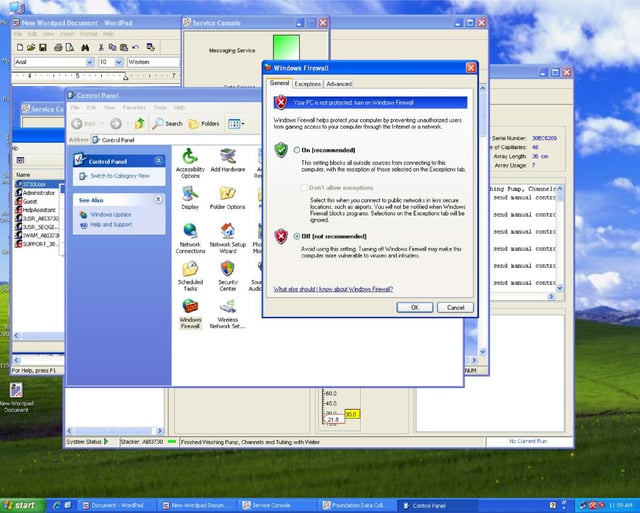Switch to the General tab in Windows Firewall
Image resolution: width=640 pixels, height=513 pixels.
point(280,83)
